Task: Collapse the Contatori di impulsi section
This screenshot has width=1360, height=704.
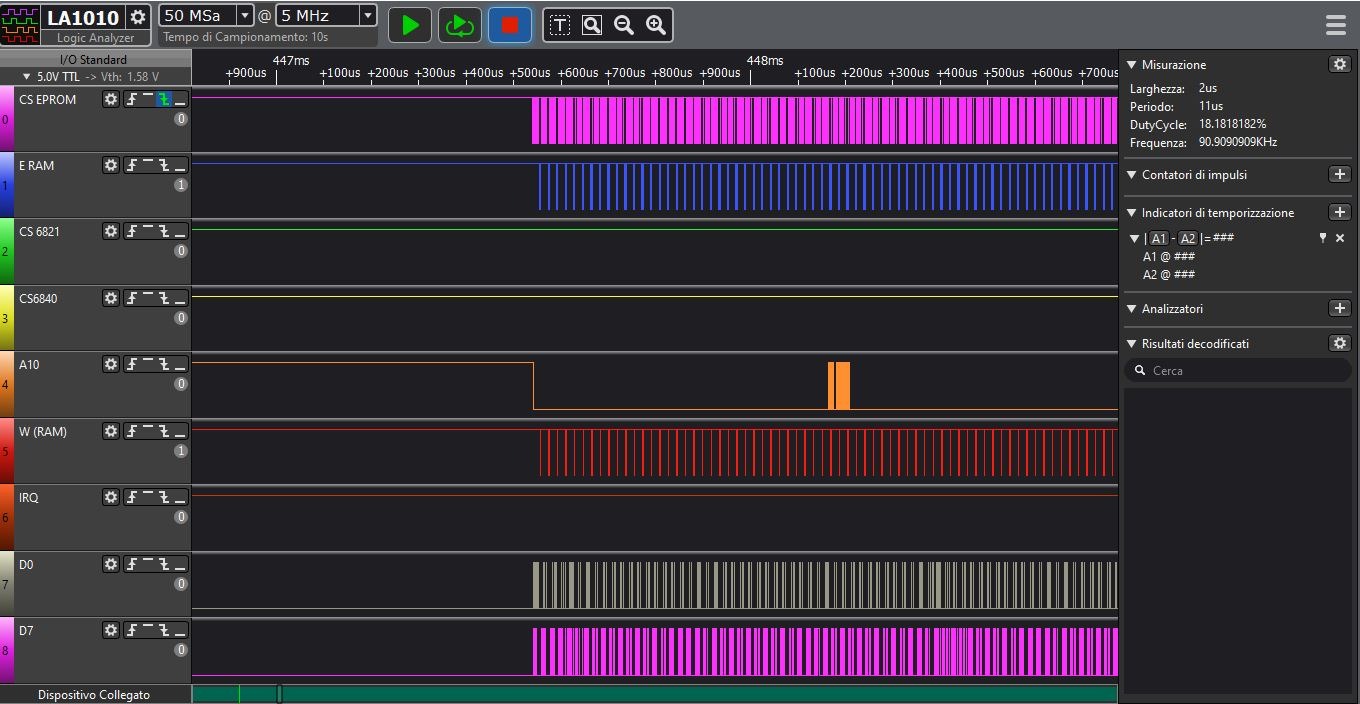Action: pos(1132,174)
